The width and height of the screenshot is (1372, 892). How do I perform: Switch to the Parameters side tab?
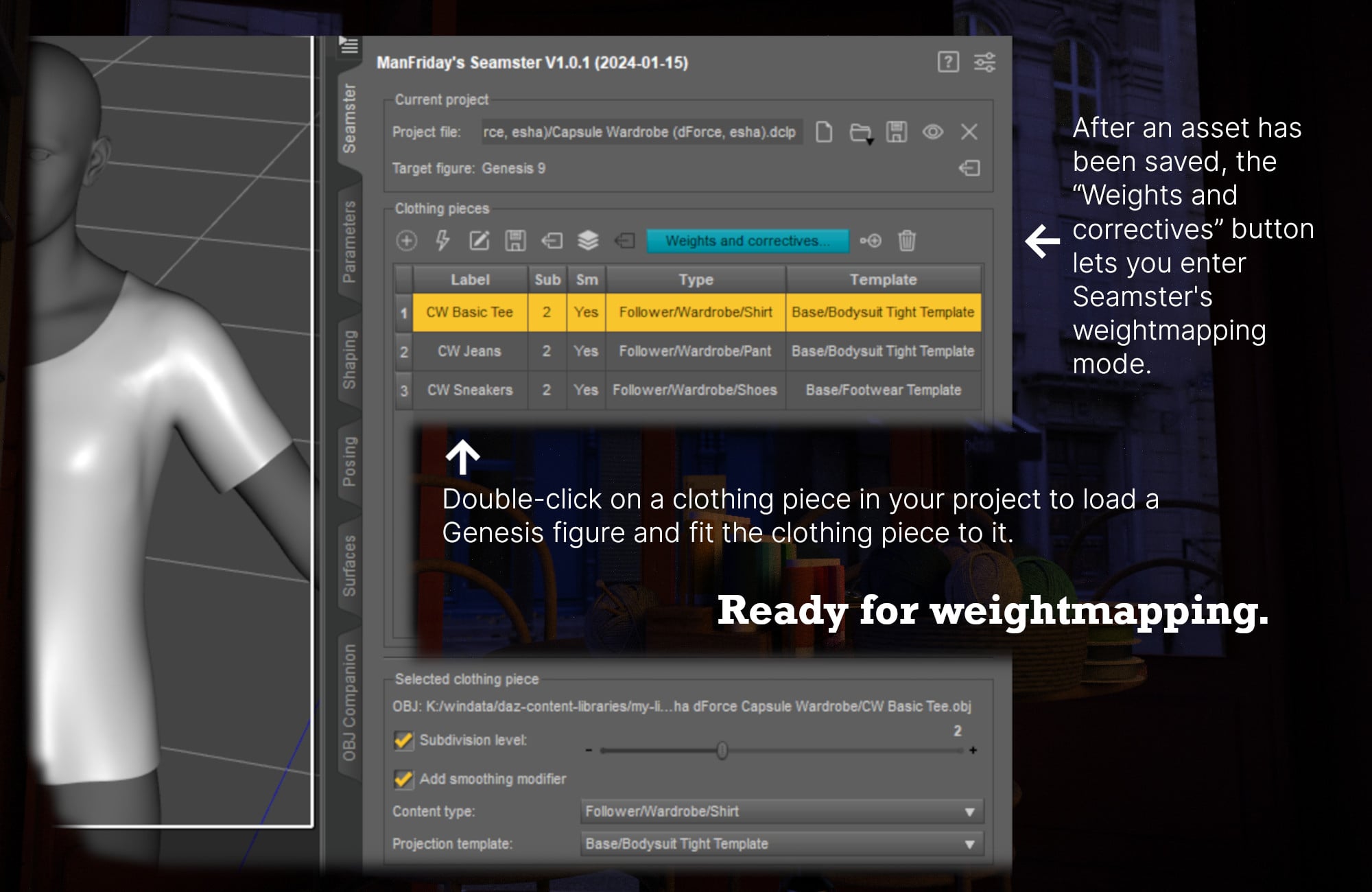(x=349, y=242)
